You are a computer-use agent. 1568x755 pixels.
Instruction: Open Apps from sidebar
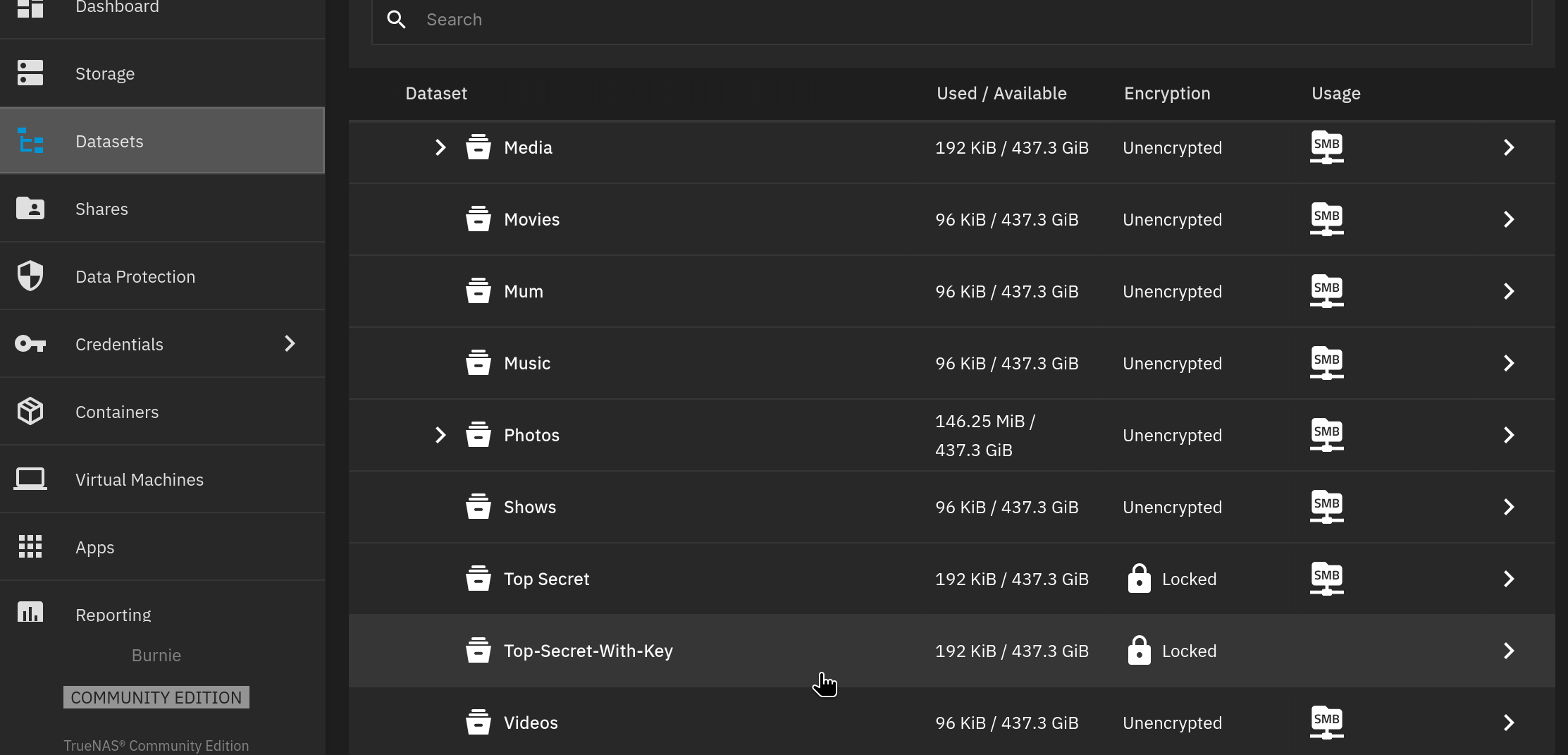pyautogui.click(x=162, y=547)
